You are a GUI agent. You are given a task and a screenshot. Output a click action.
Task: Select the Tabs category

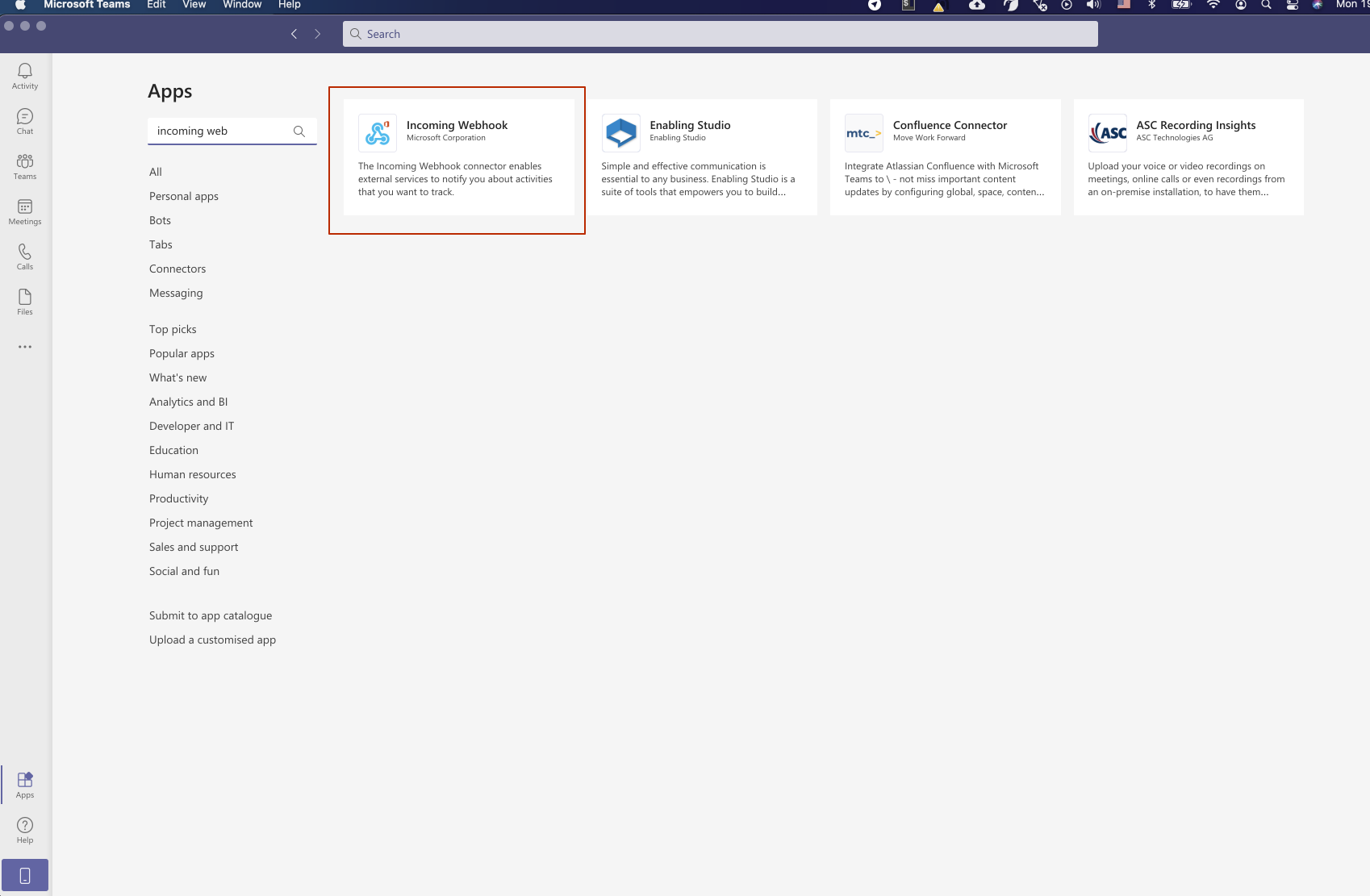(x=161, y=244)
